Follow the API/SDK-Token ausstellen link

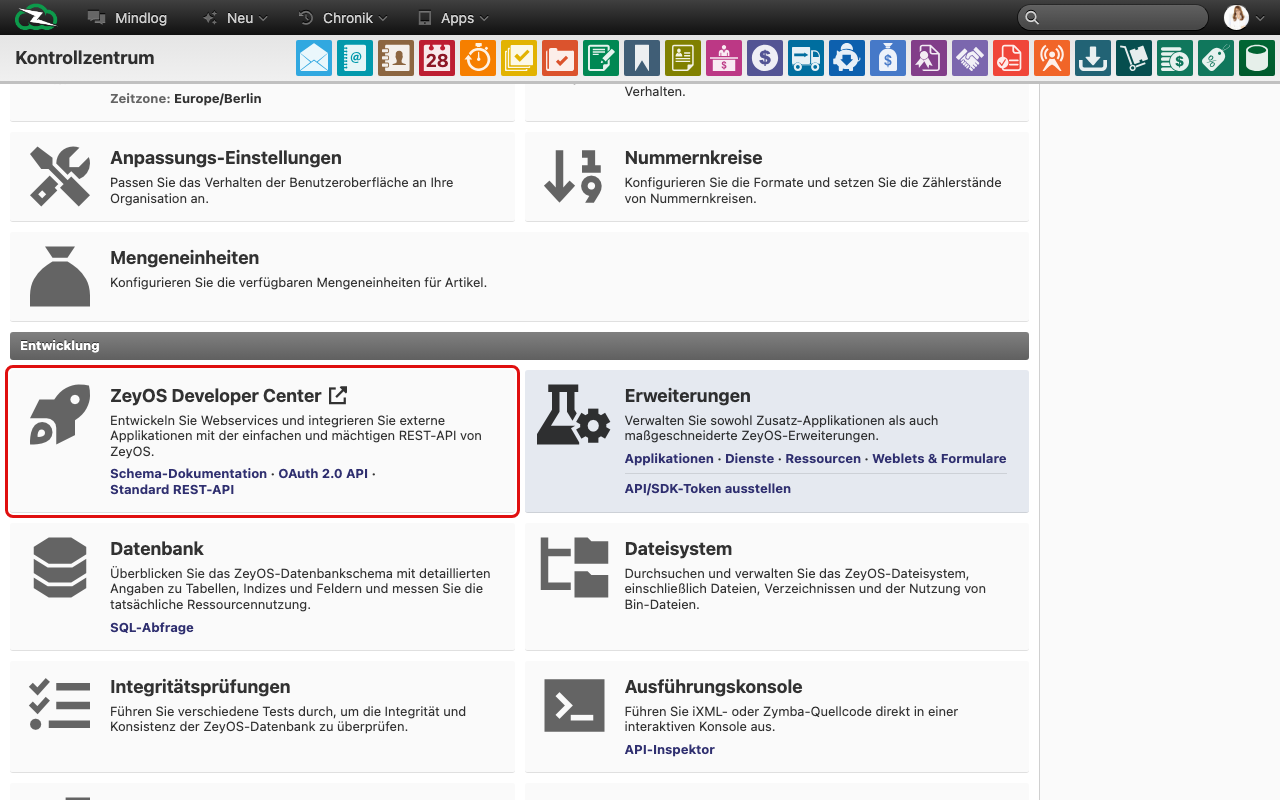[x=708, y=489]
